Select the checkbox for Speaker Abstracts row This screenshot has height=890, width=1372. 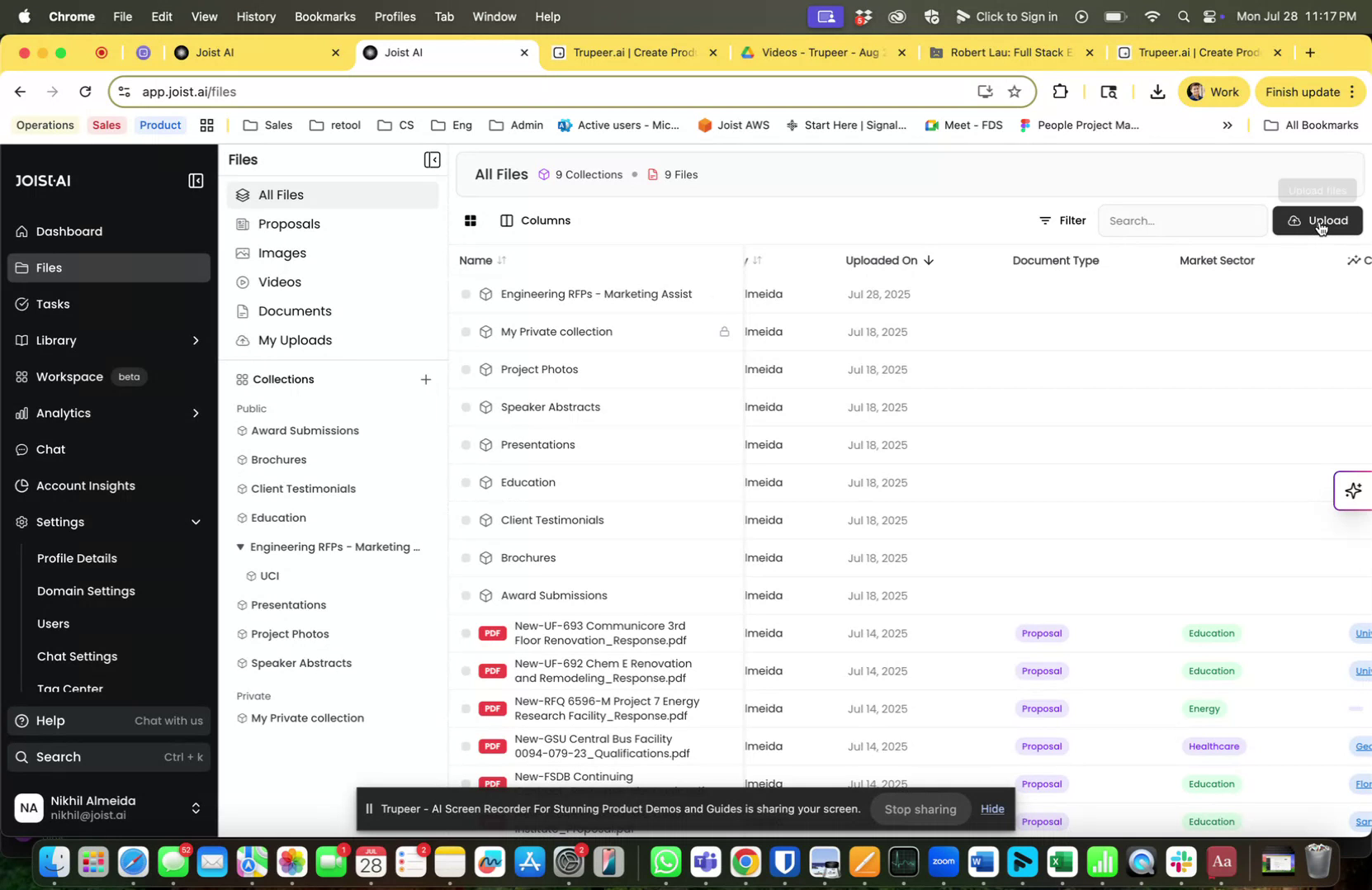click(x=466, y=407)
